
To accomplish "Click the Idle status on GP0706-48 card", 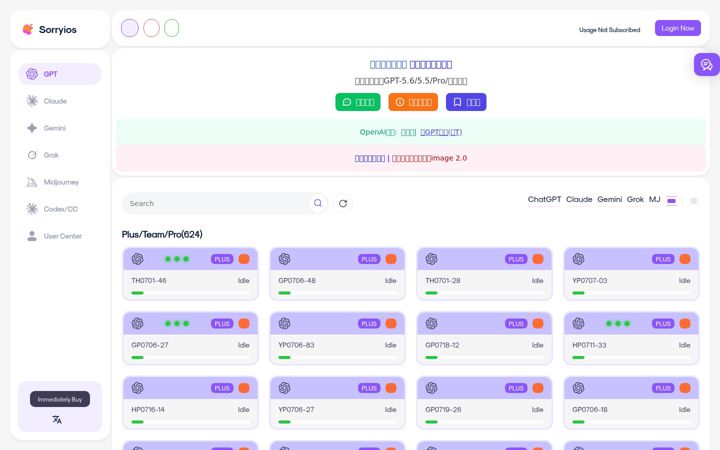I will point(390,281).
